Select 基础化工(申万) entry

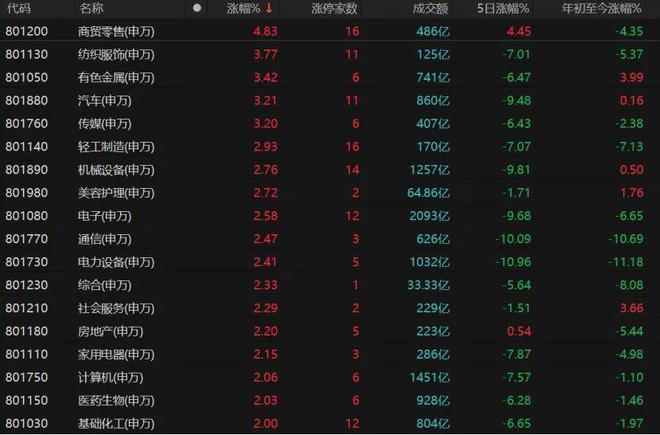pyautogui.click(x=116, y=423)
